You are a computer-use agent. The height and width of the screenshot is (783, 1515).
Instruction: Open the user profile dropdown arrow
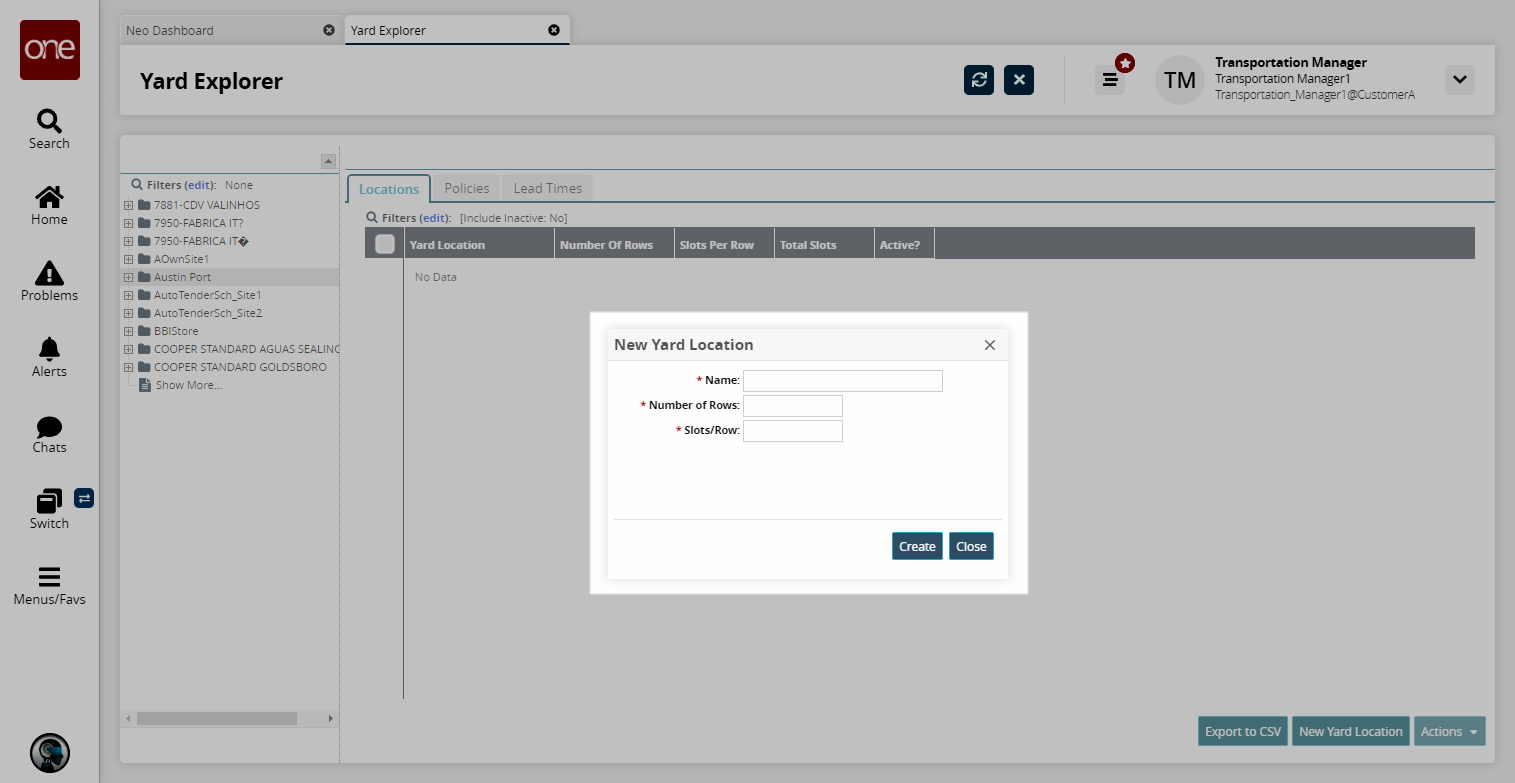point(1459,80)
